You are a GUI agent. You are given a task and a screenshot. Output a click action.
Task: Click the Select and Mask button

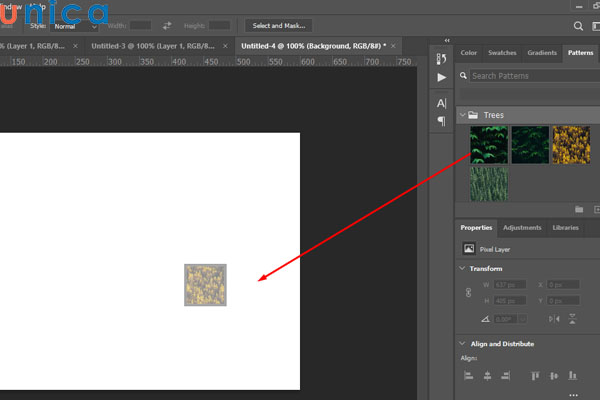tap(279, 25)
